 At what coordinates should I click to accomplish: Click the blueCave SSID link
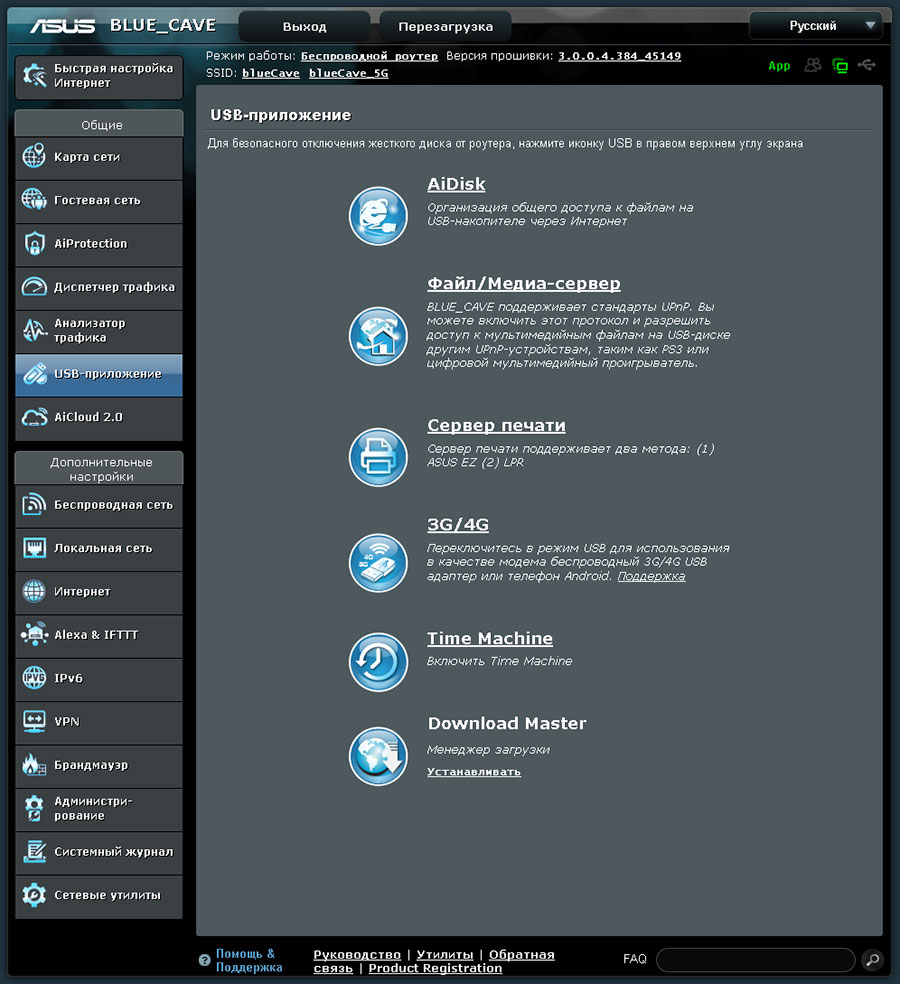click(271, 73)
